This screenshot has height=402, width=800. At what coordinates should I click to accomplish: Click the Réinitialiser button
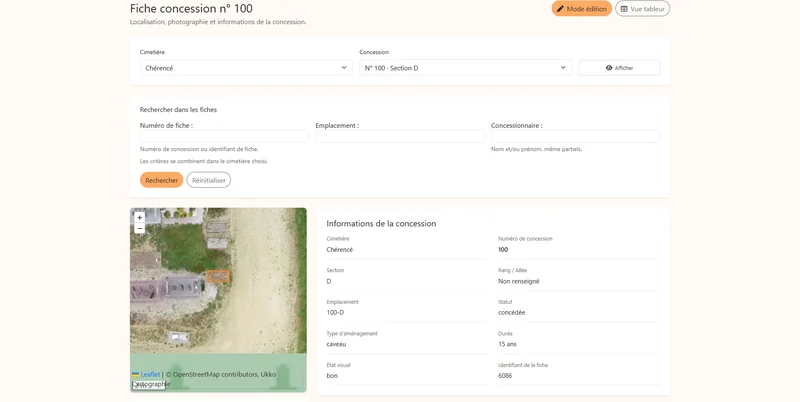click(x=209, y=180)
